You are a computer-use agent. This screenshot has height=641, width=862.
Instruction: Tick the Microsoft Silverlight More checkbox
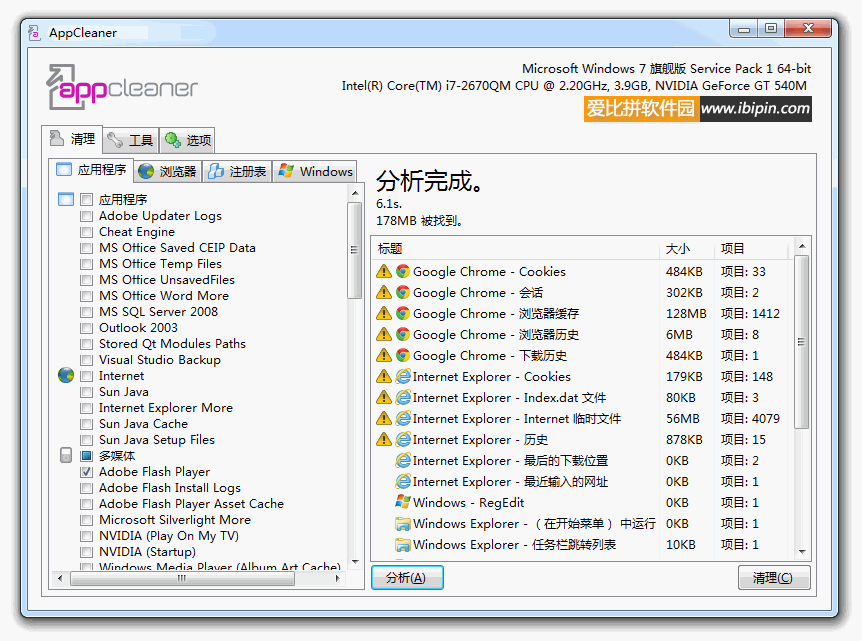pos(86,520)
